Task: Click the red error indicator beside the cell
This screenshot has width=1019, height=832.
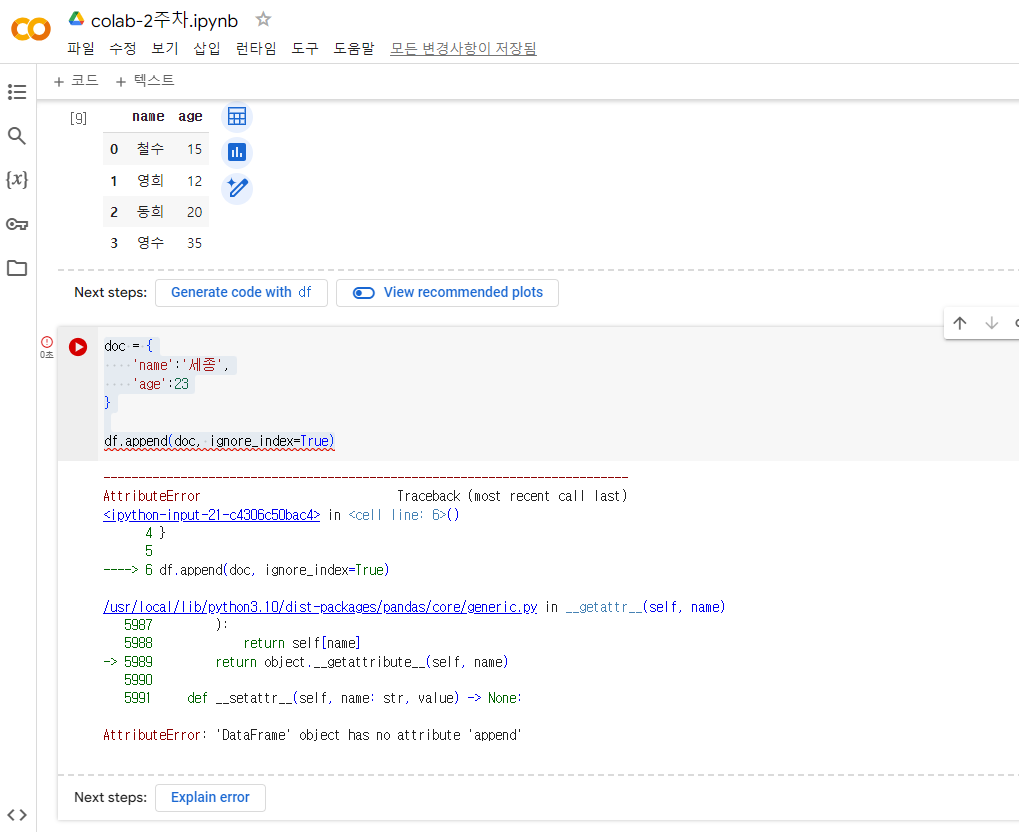Action: coord(47,342)
